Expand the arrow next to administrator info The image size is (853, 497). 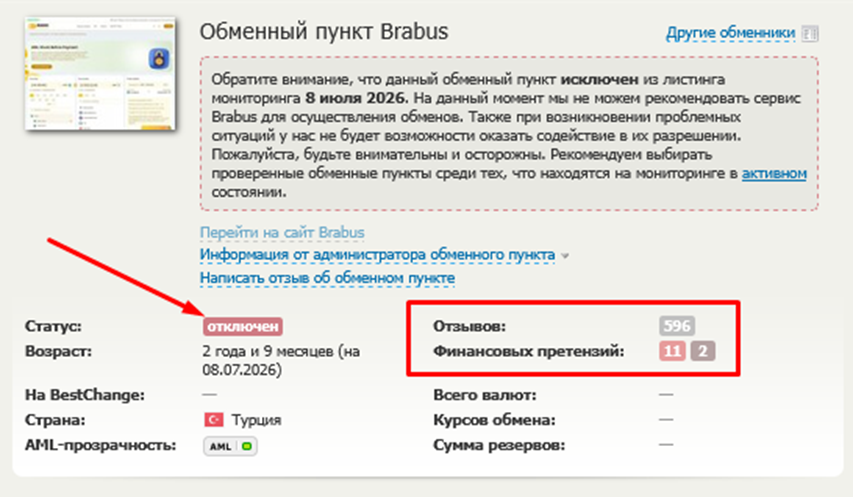pyautogui.click(x=565, y=256)
